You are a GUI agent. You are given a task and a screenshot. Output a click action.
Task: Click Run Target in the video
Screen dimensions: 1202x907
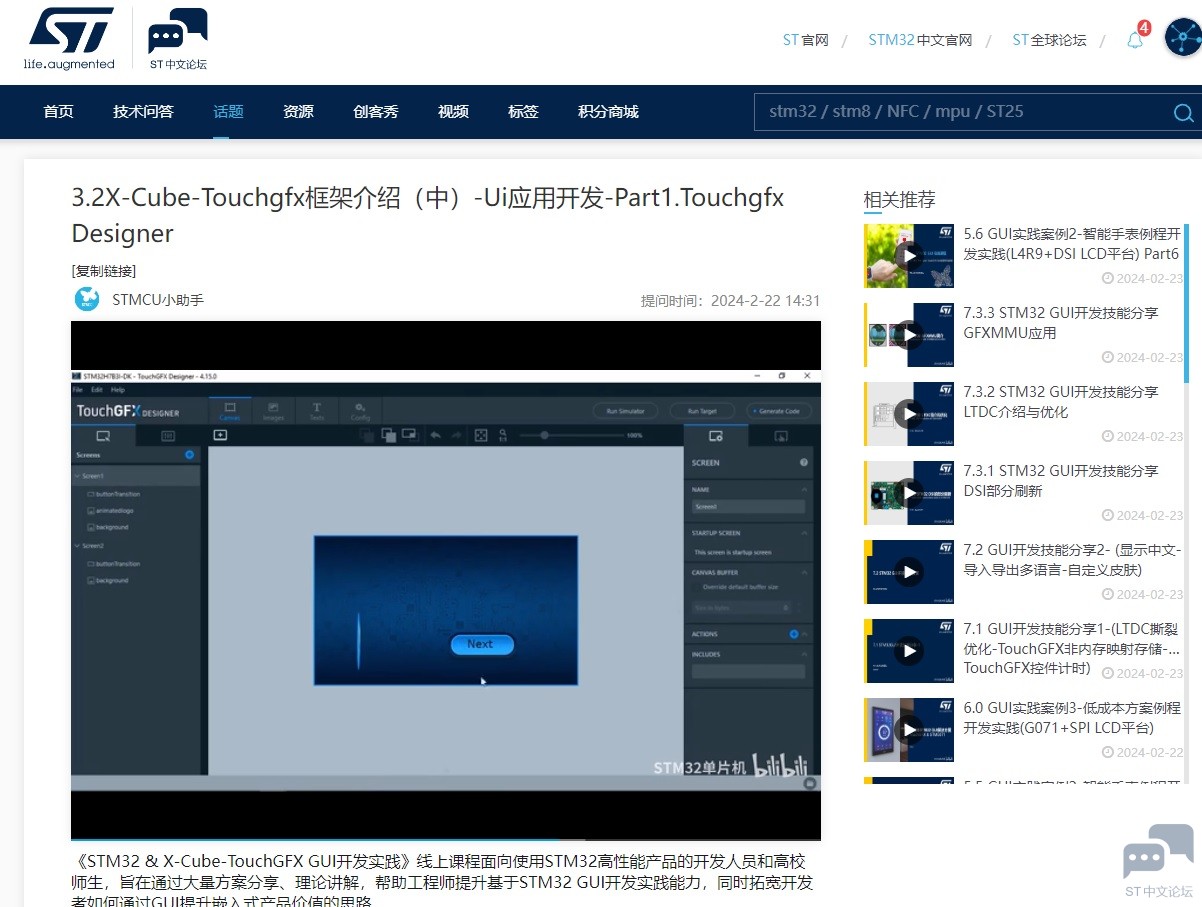coord(702,411)
